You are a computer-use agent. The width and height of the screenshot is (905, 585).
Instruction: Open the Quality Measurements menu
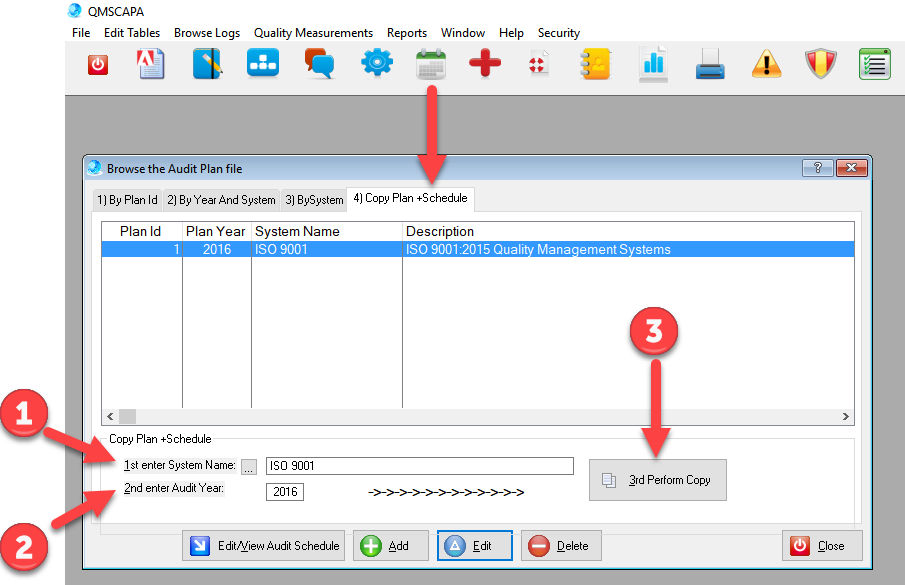click(313, 33)
